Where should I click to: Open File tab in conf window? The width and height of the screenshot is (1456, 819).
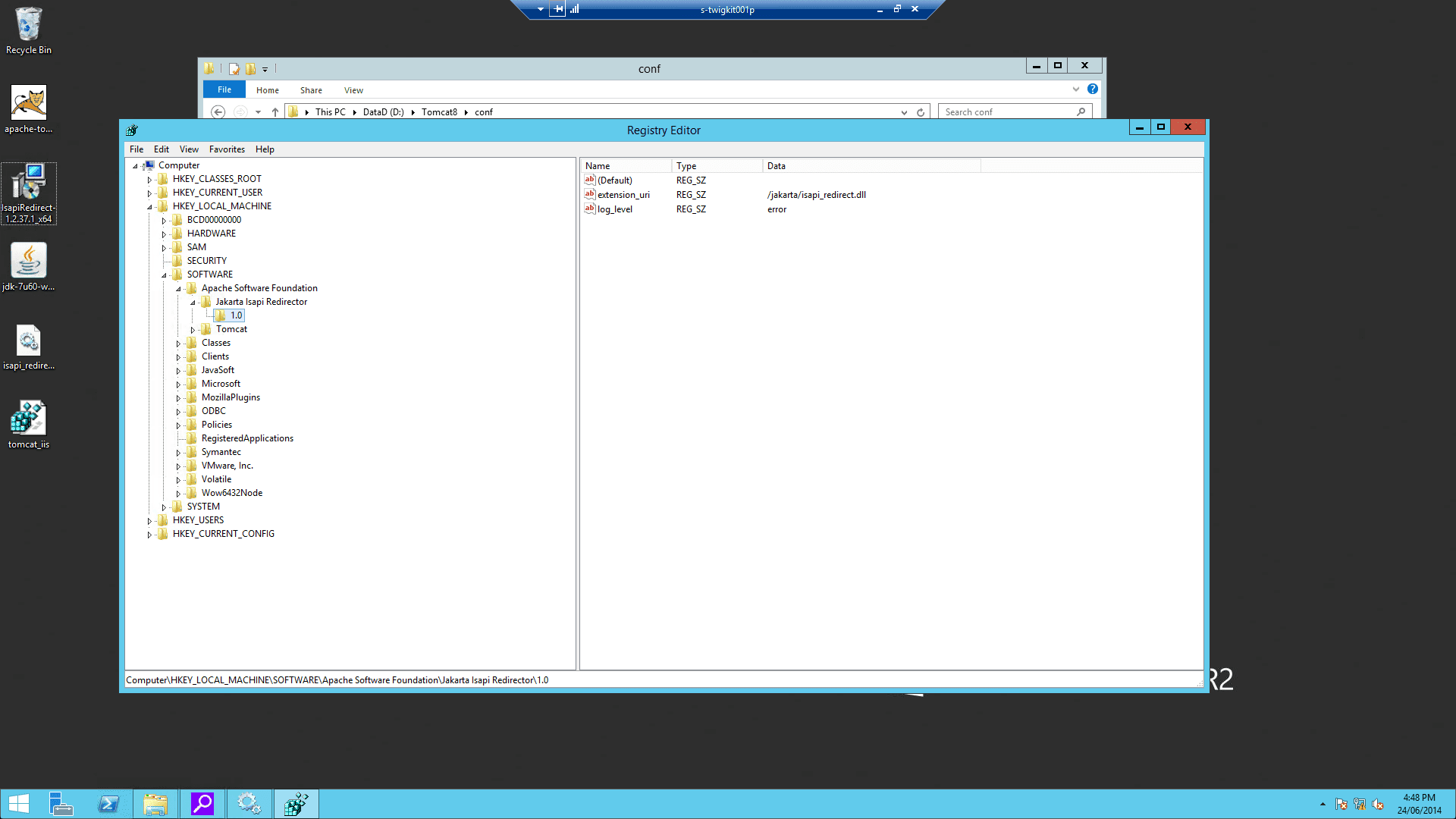pos(224,89)
